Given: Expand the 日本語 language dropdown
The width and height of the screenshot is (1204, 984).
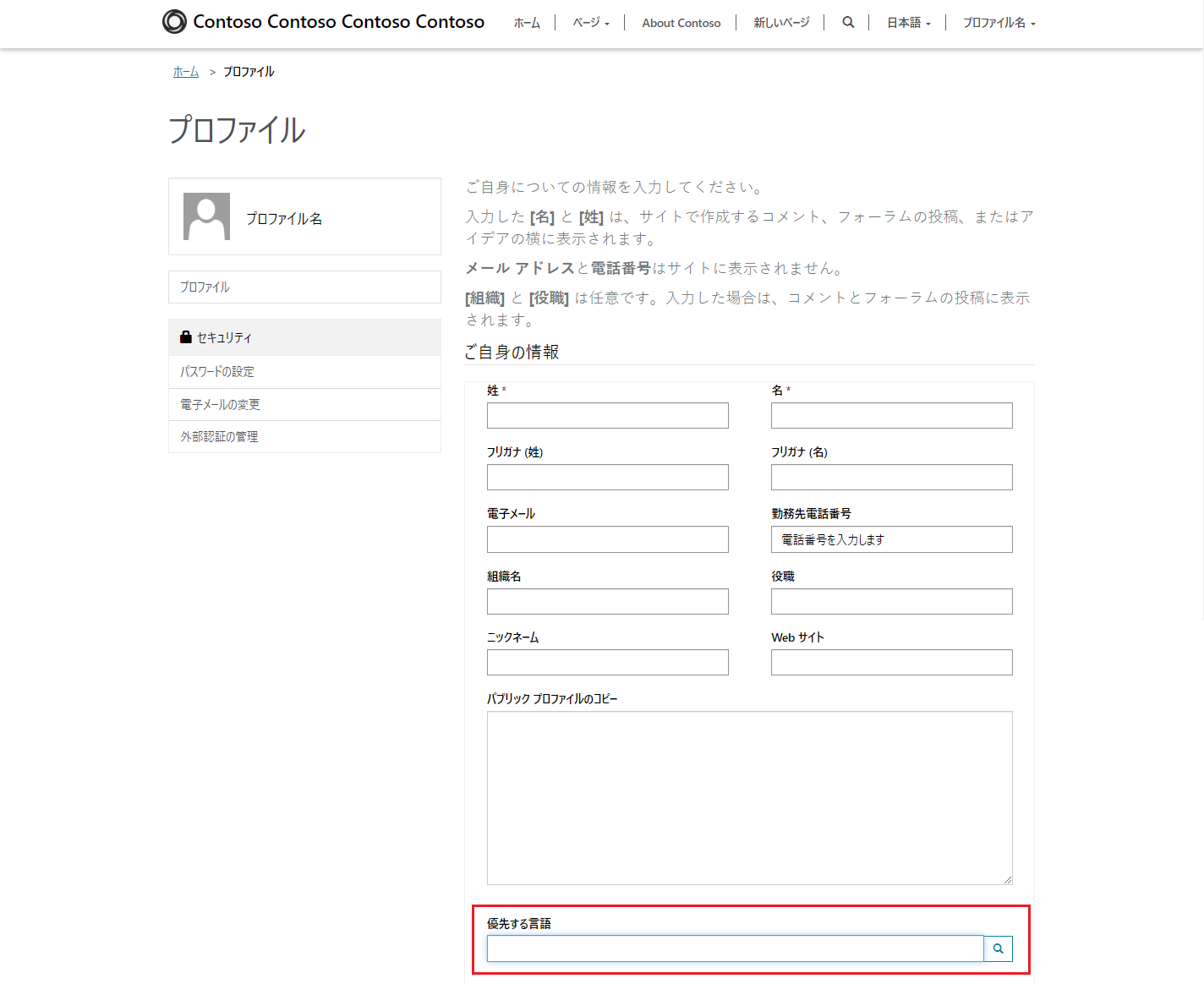Looking at the screenshot, I should point(909,23).
